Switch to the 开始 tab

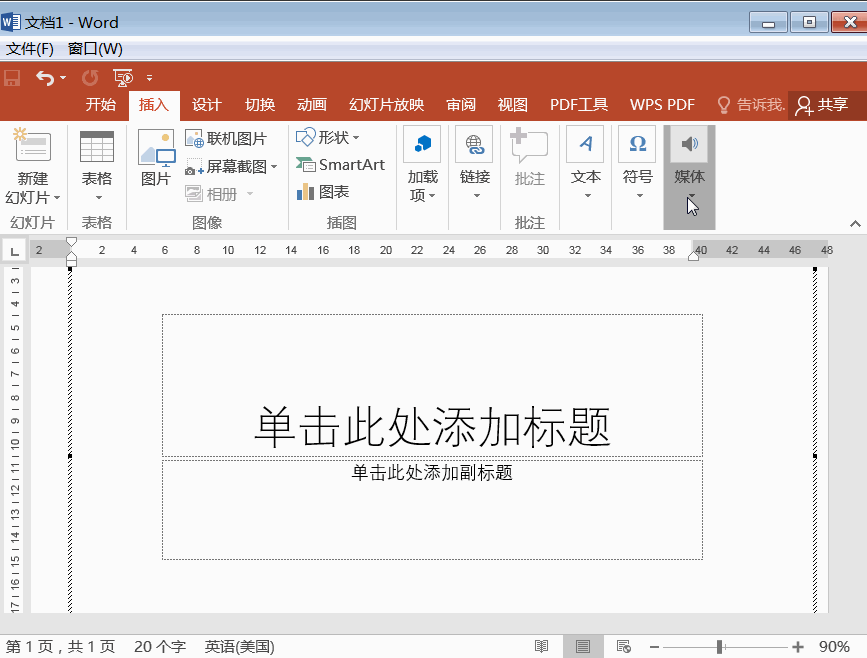point(101,105)
